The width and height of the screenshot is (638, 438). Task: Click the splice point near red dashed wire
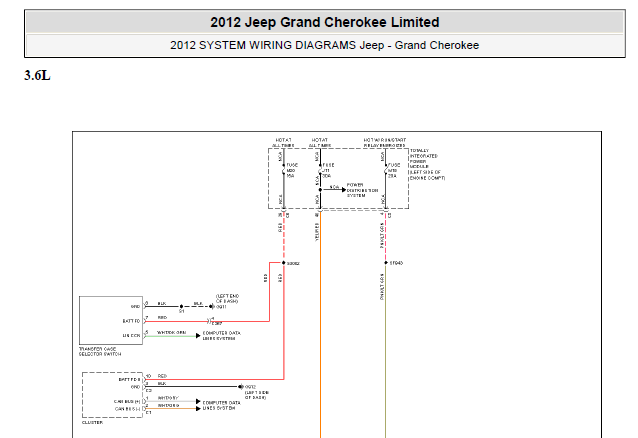284,263
